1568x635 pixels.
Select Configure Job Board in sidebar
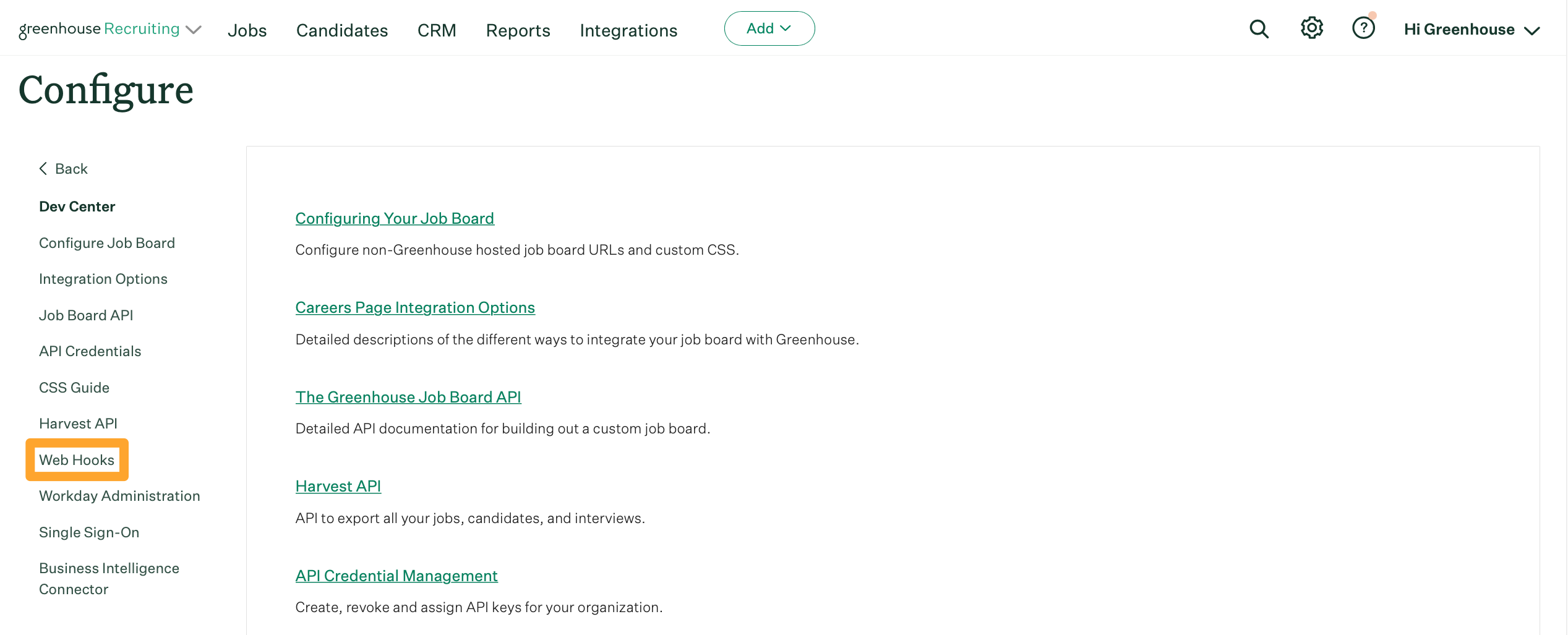107,243
